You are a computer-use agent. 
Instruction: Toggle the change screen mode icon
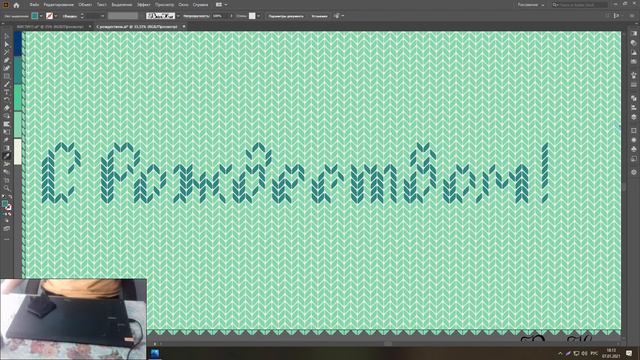coord(7,229)
